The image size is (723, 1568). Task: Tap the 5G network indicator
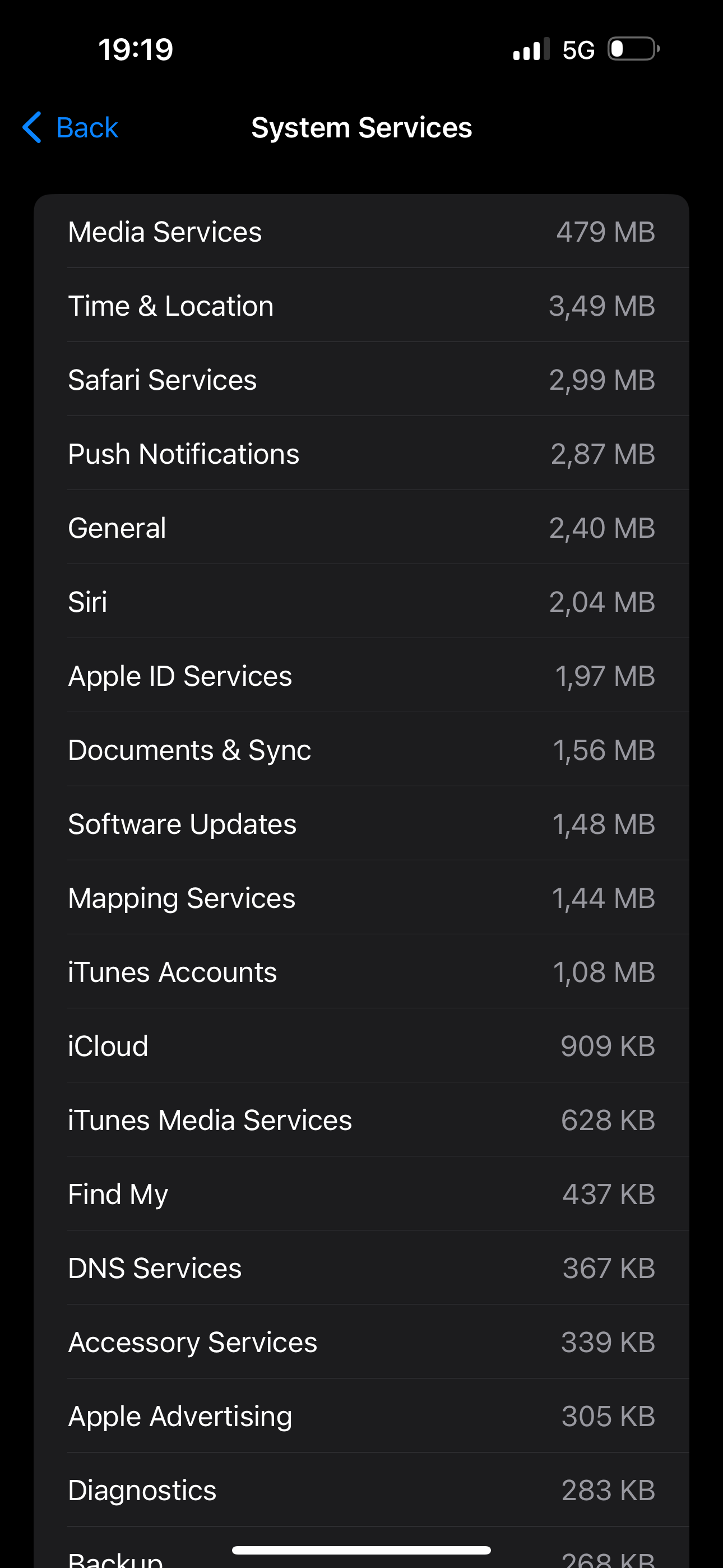pos(577,50)
